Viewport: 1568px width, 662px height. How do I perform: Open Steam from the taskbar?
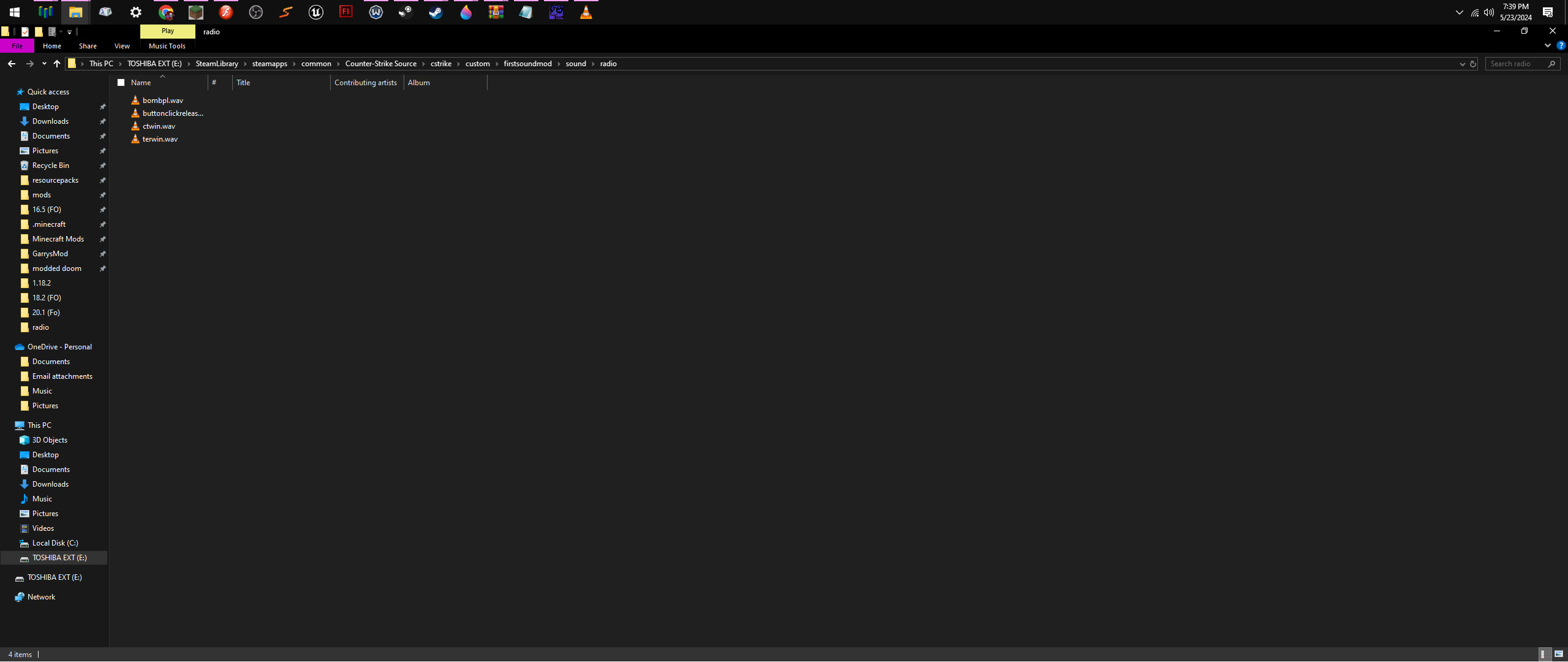(x=435, y=12)
